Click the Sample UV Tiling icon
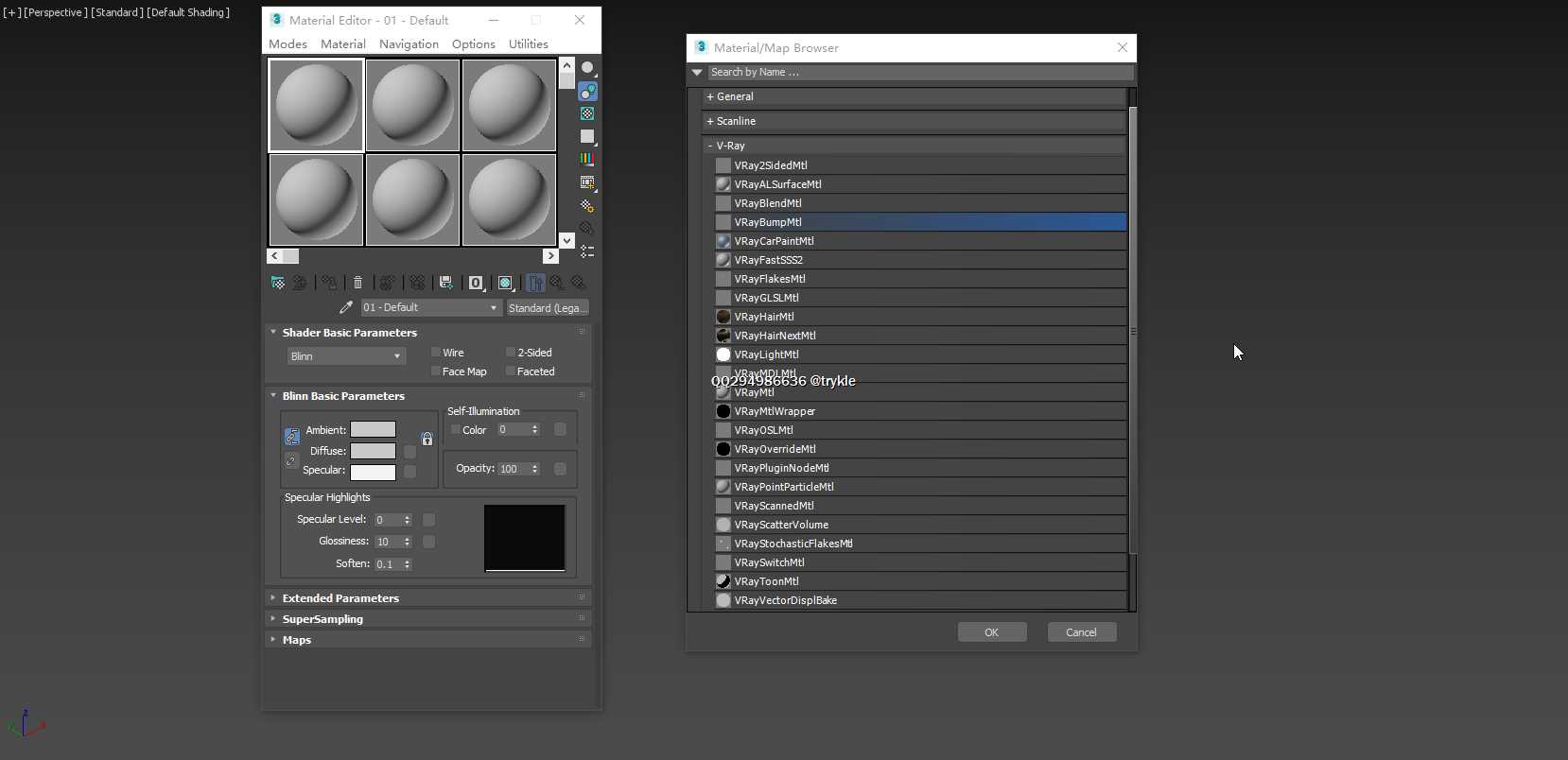1568x760 pixels. coord(587,137)
